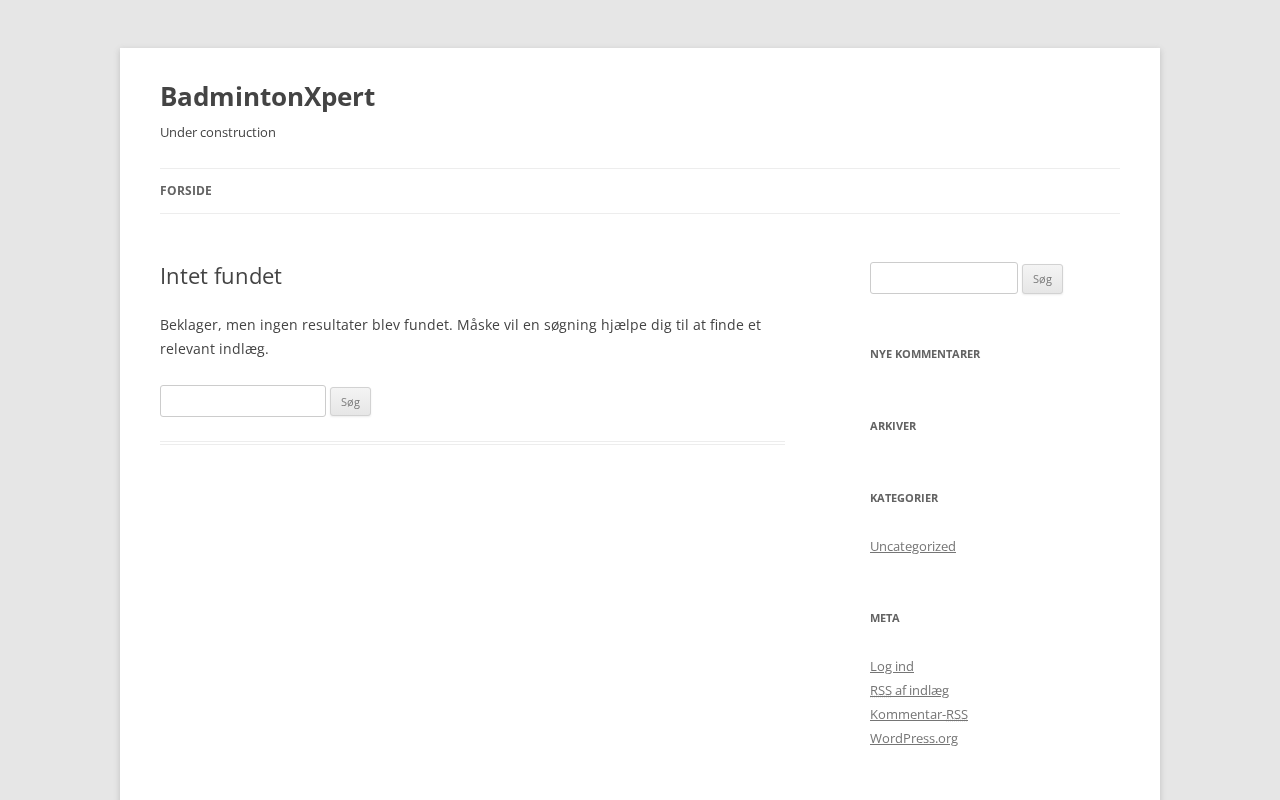This screenshot has width=1280, height=800.
Task: Open the RSS af indlæg feed link
Action: point(909,690)
